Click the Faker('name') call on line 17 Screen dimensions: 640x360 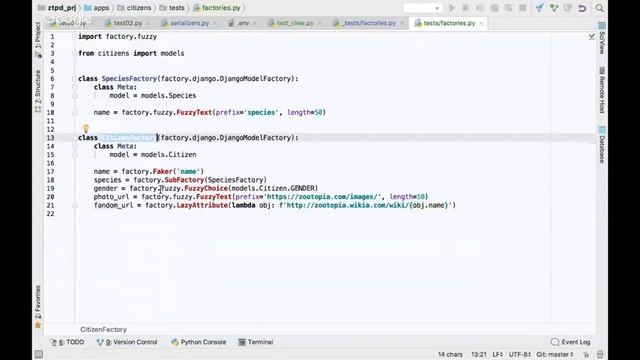tap(178, 171)
